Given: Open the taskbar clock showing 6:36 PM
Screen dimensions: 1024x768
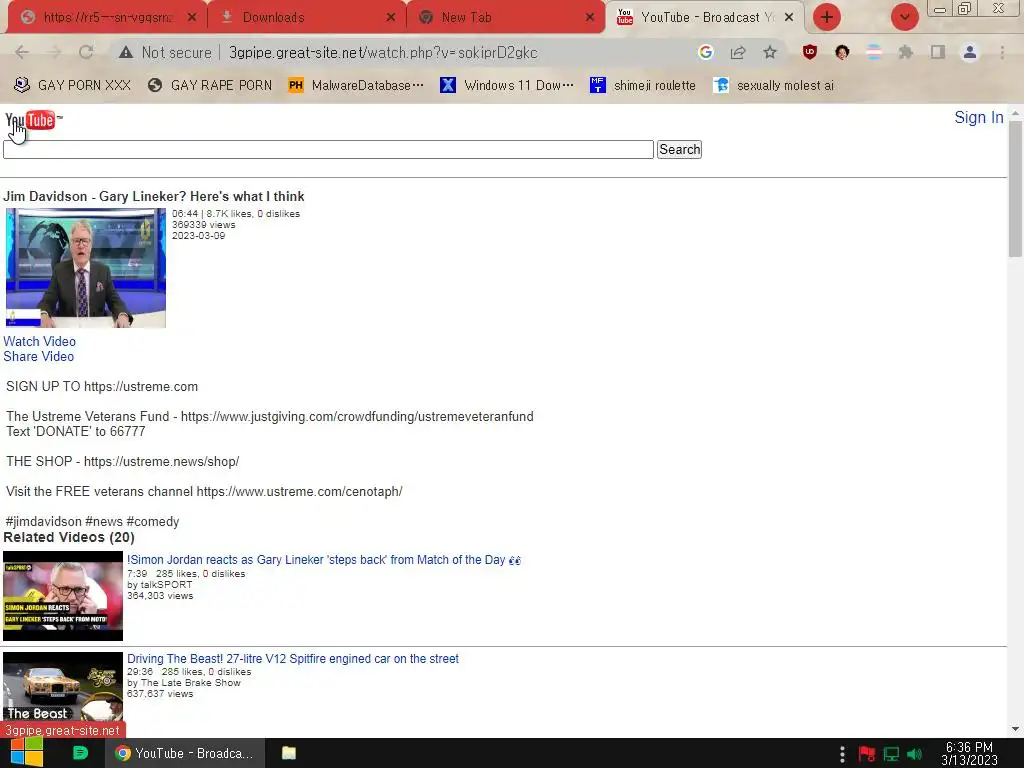Looking at the screenshot, I should pyautogui.click(x=969, y=754).
